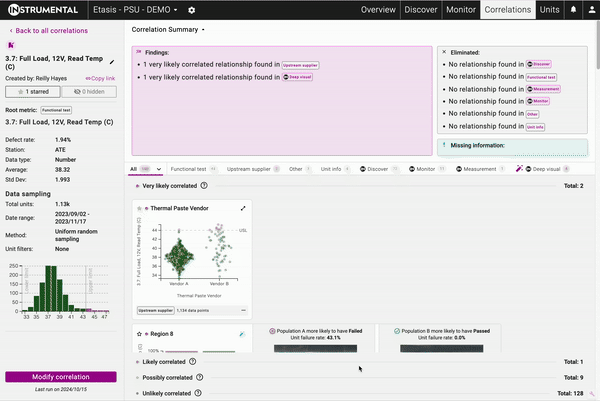Filter by Other tab
Image resolution: width=600 pixels, height=401 pixels.
coord(300,169)
